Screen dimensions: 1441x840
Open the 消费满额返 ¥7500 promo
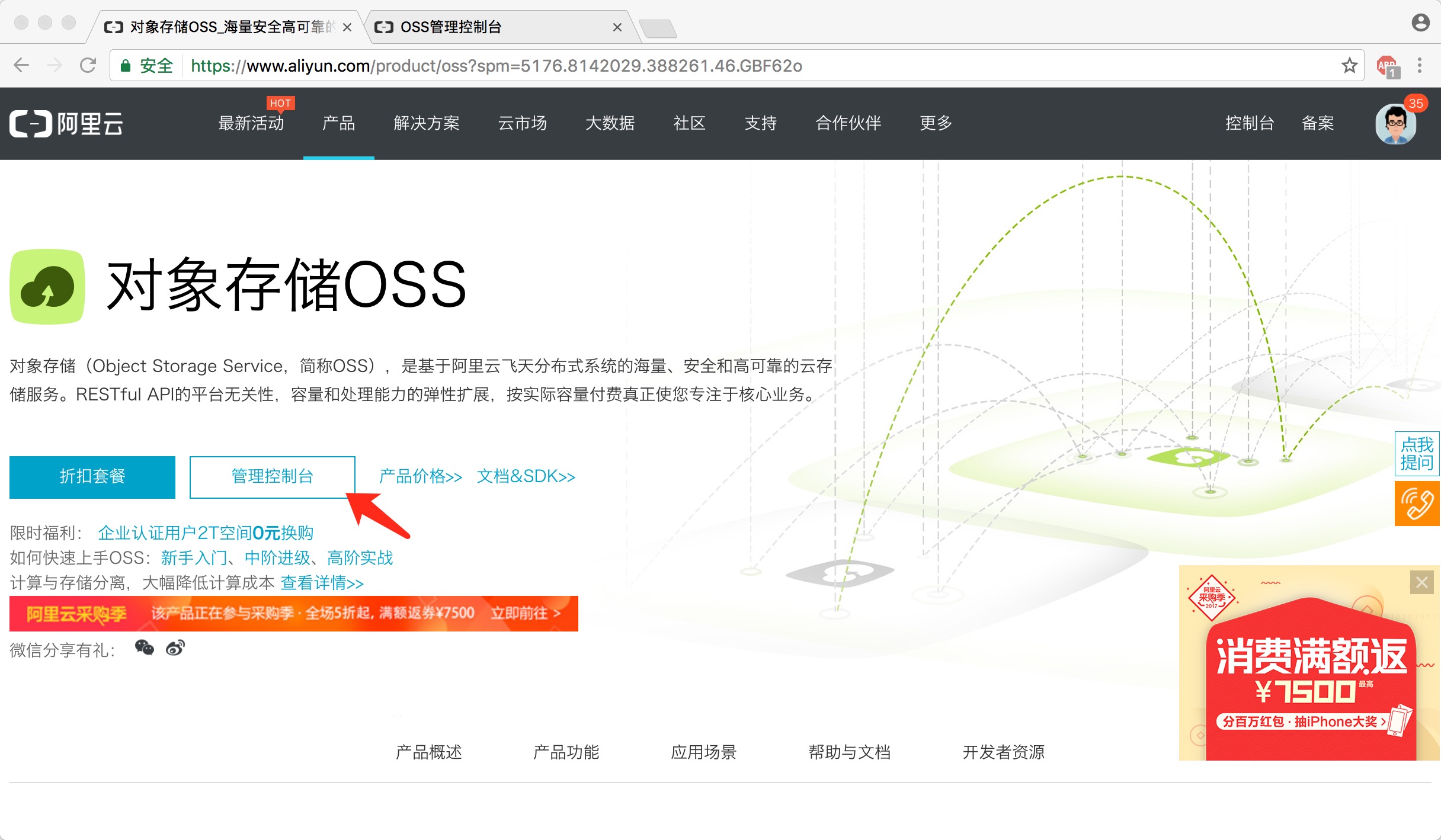1309,663
